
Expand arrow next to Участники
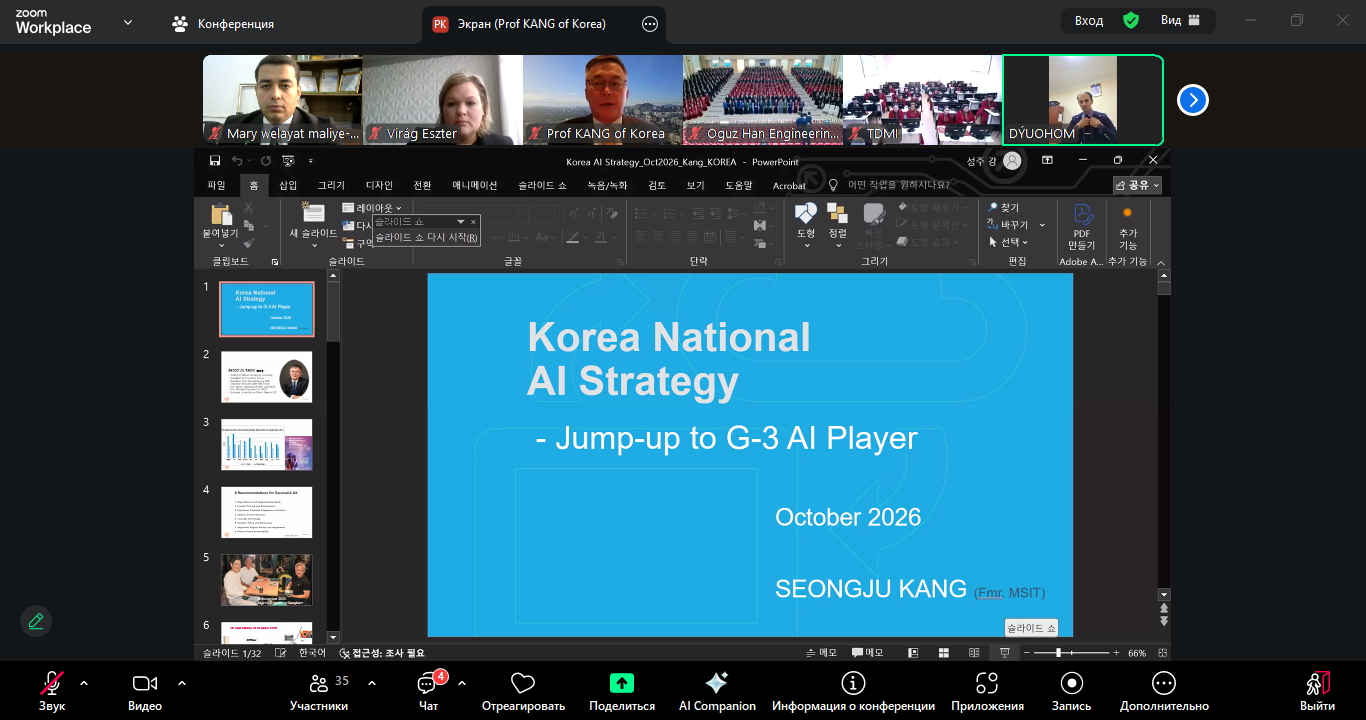tap(372, 683)
